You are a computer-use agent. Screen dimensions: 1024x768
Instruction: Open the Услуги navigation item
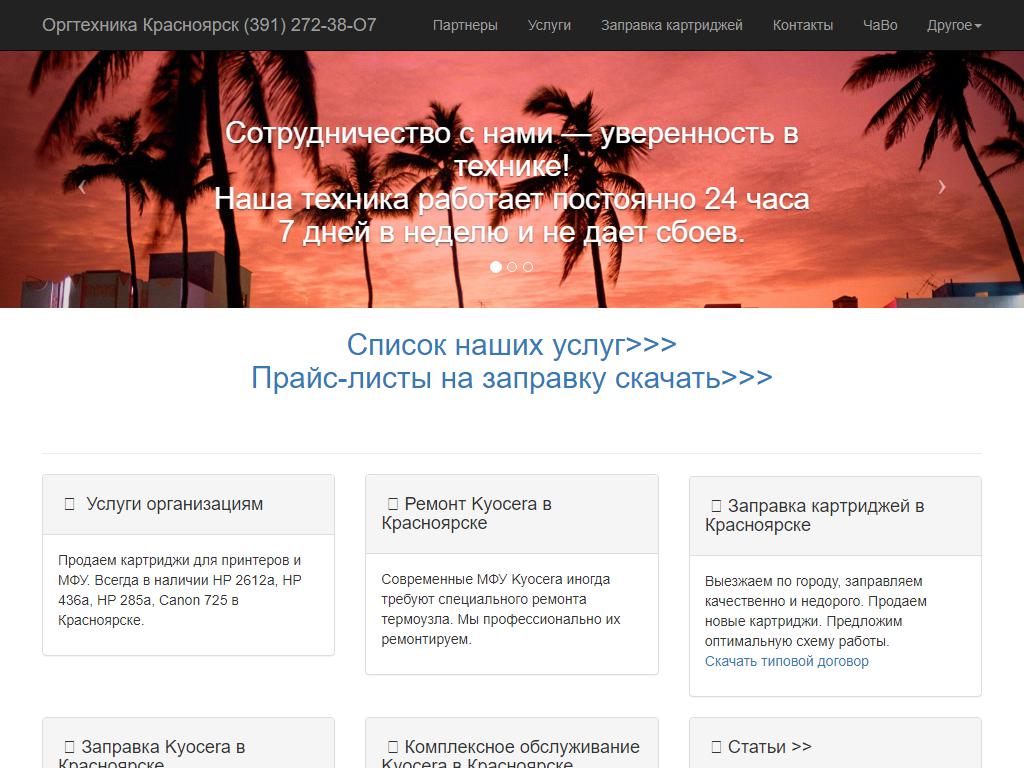[x=549, y=25]
